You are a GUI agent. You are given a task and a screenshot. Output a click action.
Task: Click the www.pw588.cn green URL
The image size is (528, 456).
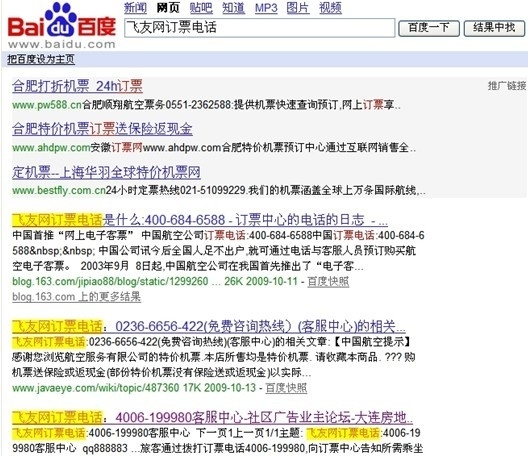(x=47, y=105)
